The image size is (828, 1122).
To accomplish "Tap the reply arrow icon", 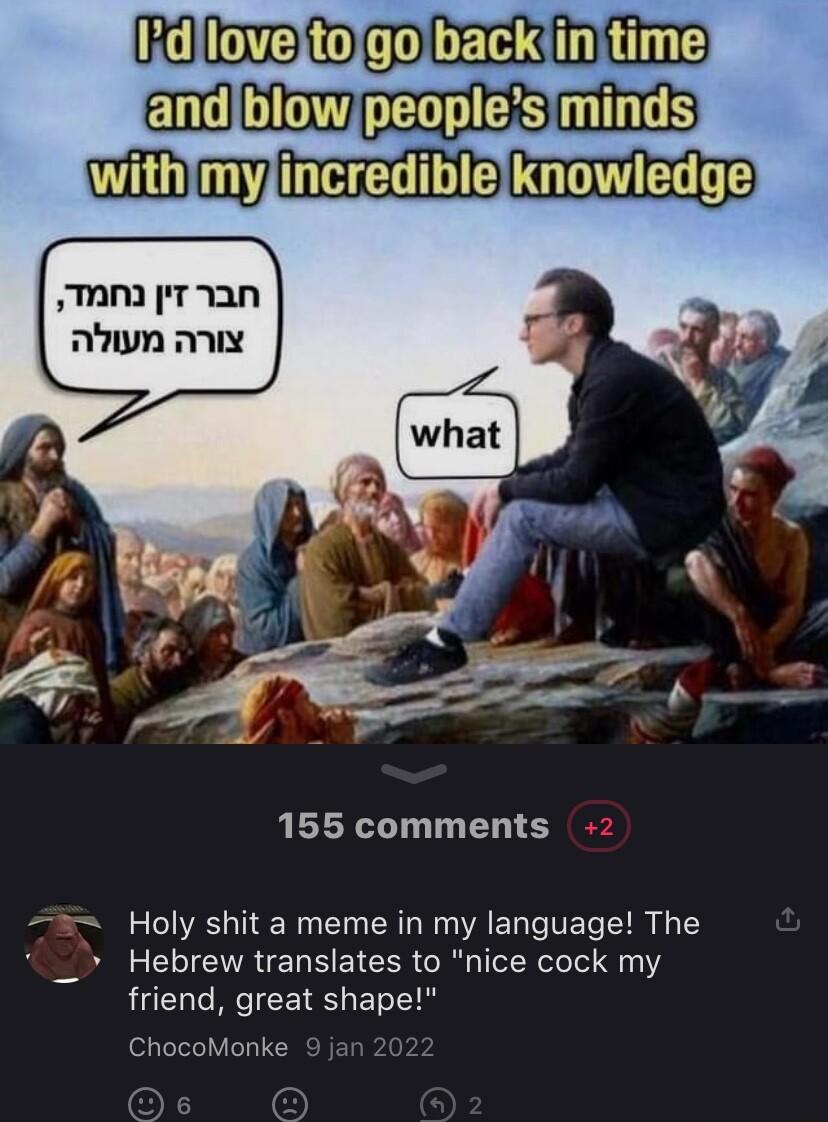I will [438, 1104].
